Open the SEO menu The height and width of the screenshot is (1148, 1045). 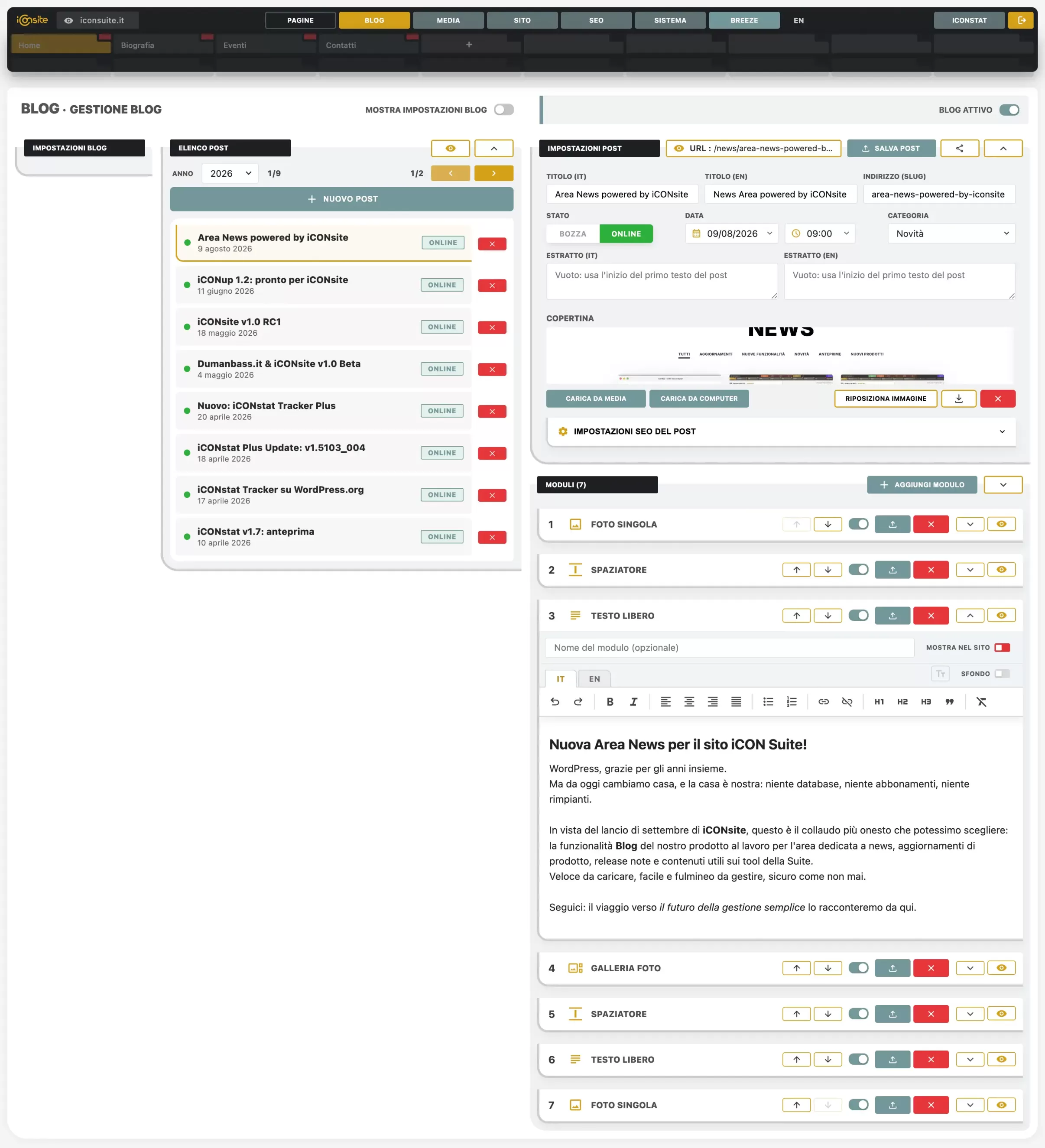596,20
